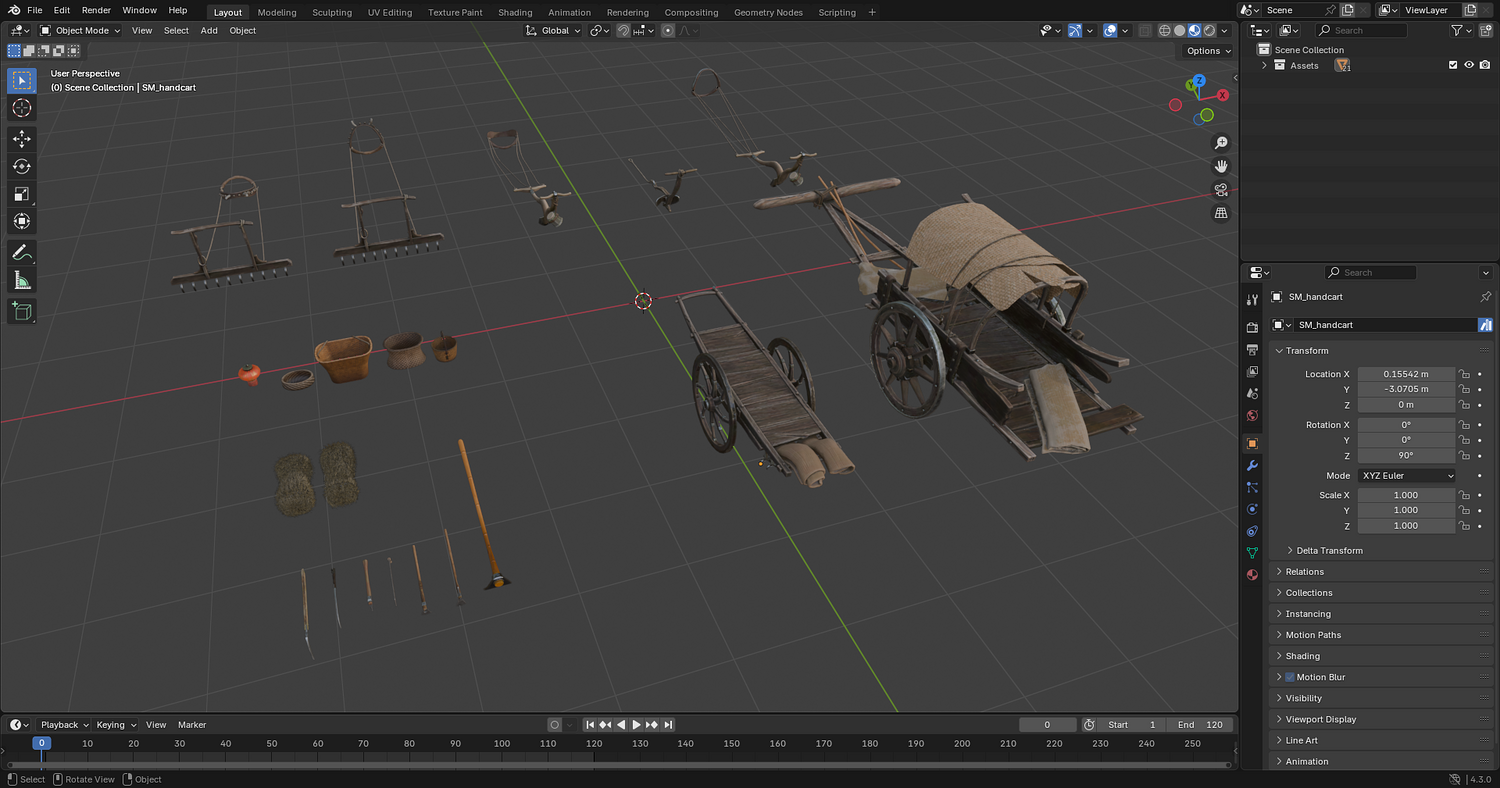This screenshot has height=788, width=1500.
Task: Select the Measure tool
Action: click(22, 281)
